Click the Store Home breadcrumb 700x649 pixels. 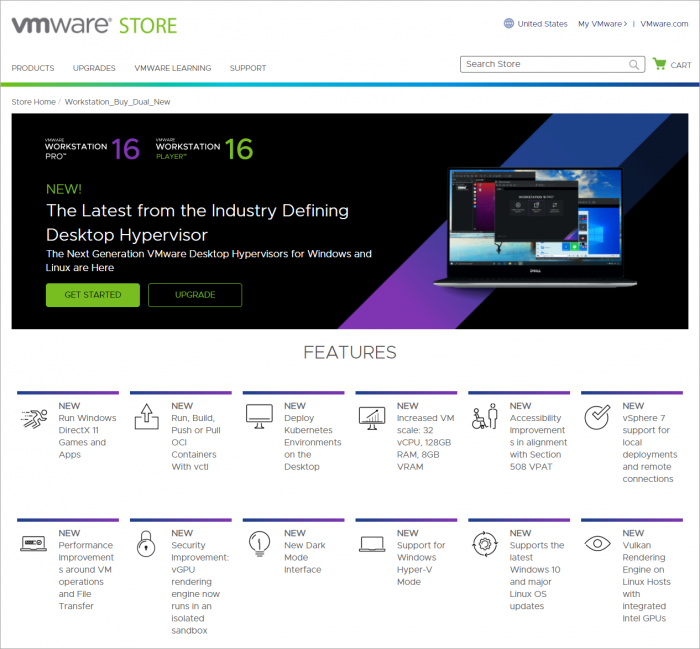pyautogui.click(x=33, y=102)
